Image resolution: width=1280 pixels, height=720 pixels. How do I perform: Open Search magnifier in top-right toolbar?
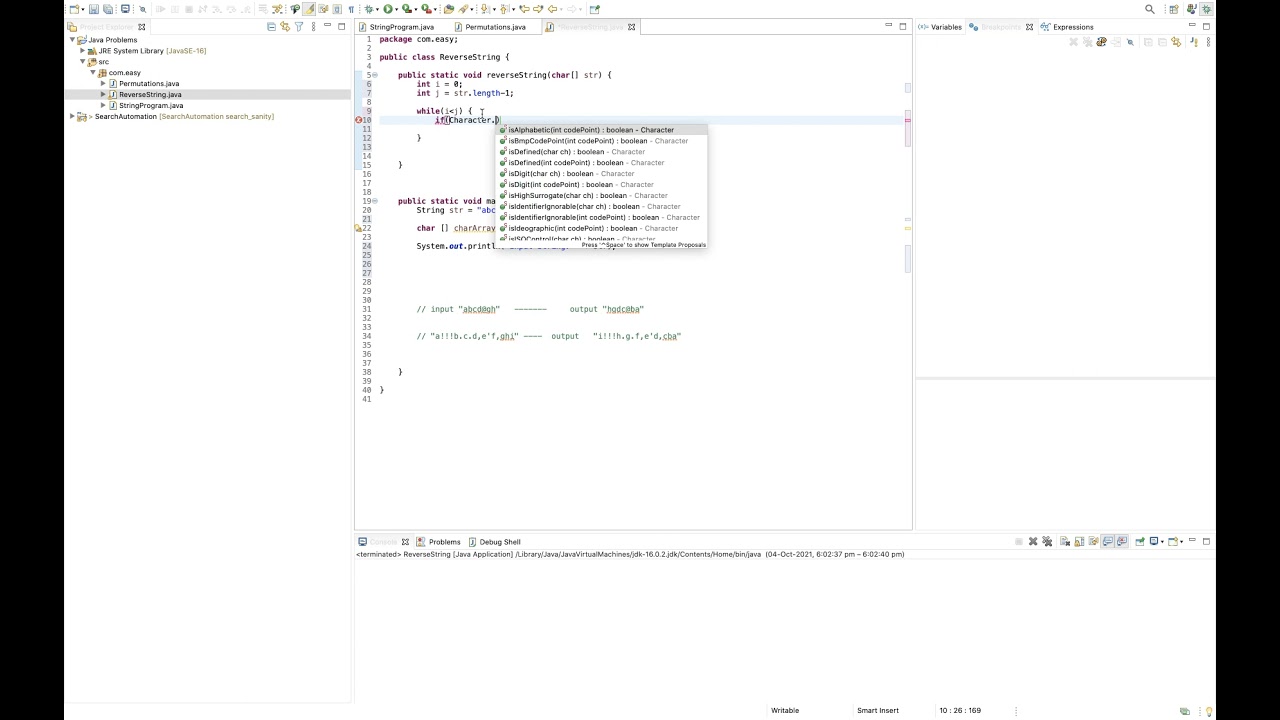pyautogui.click(x=1150, y=9)
